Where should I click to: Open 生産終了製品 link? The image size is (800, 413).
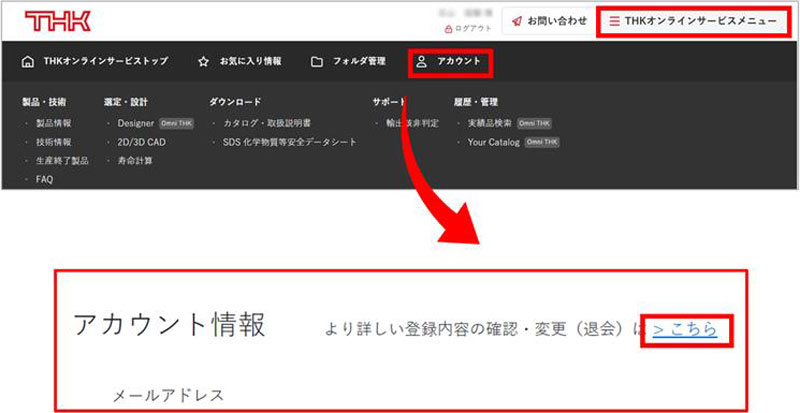point(62,161)
